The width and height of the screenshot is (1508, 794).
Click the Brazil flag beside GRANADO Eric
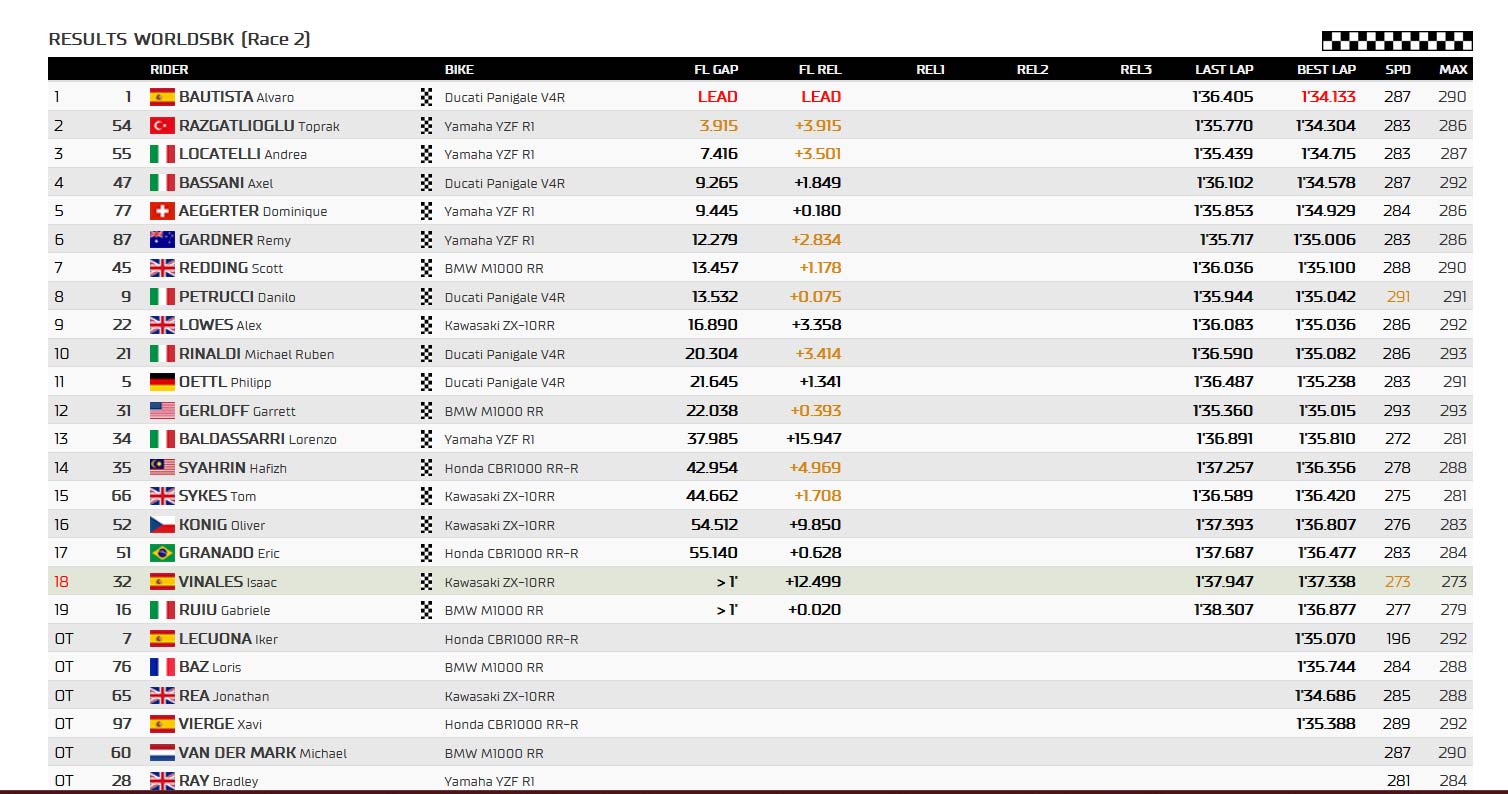[162, 553]
